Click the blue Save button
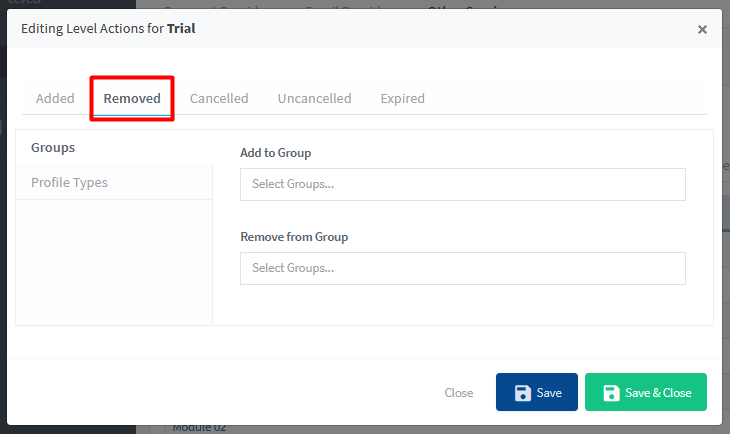The height and width of the screenshot is (434, 730). [x=537, y=392]
